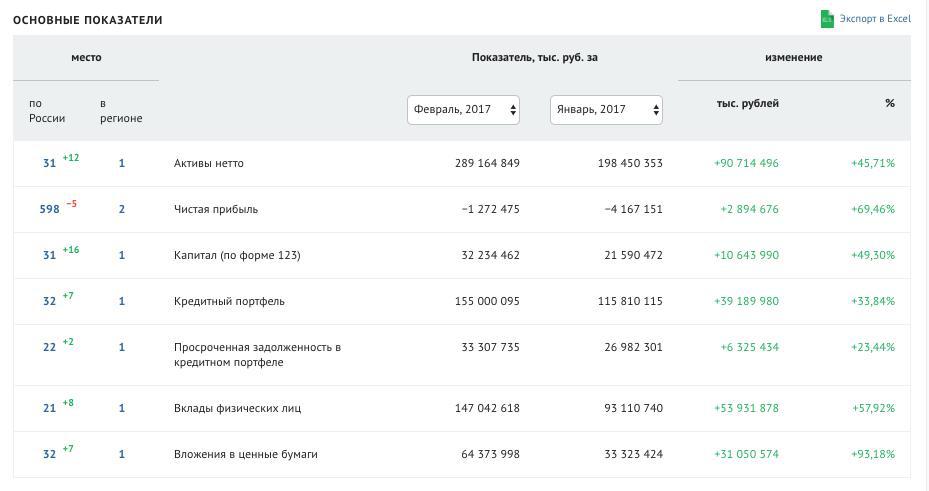The width and height of the screenshot is (929, 491).
Task: Click the rank shift +8 for Вклады
Action: (68, 403)
